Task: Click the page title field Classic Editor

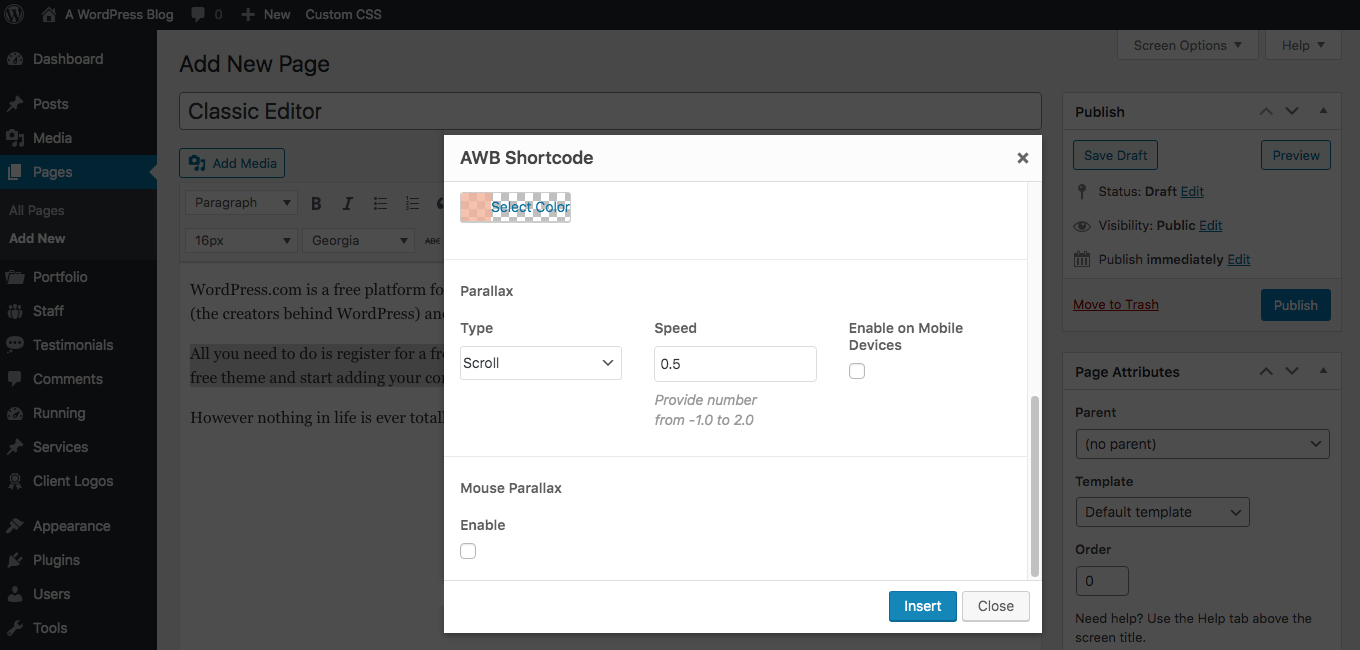Action: pyautogui.click(x=610, y=111)
